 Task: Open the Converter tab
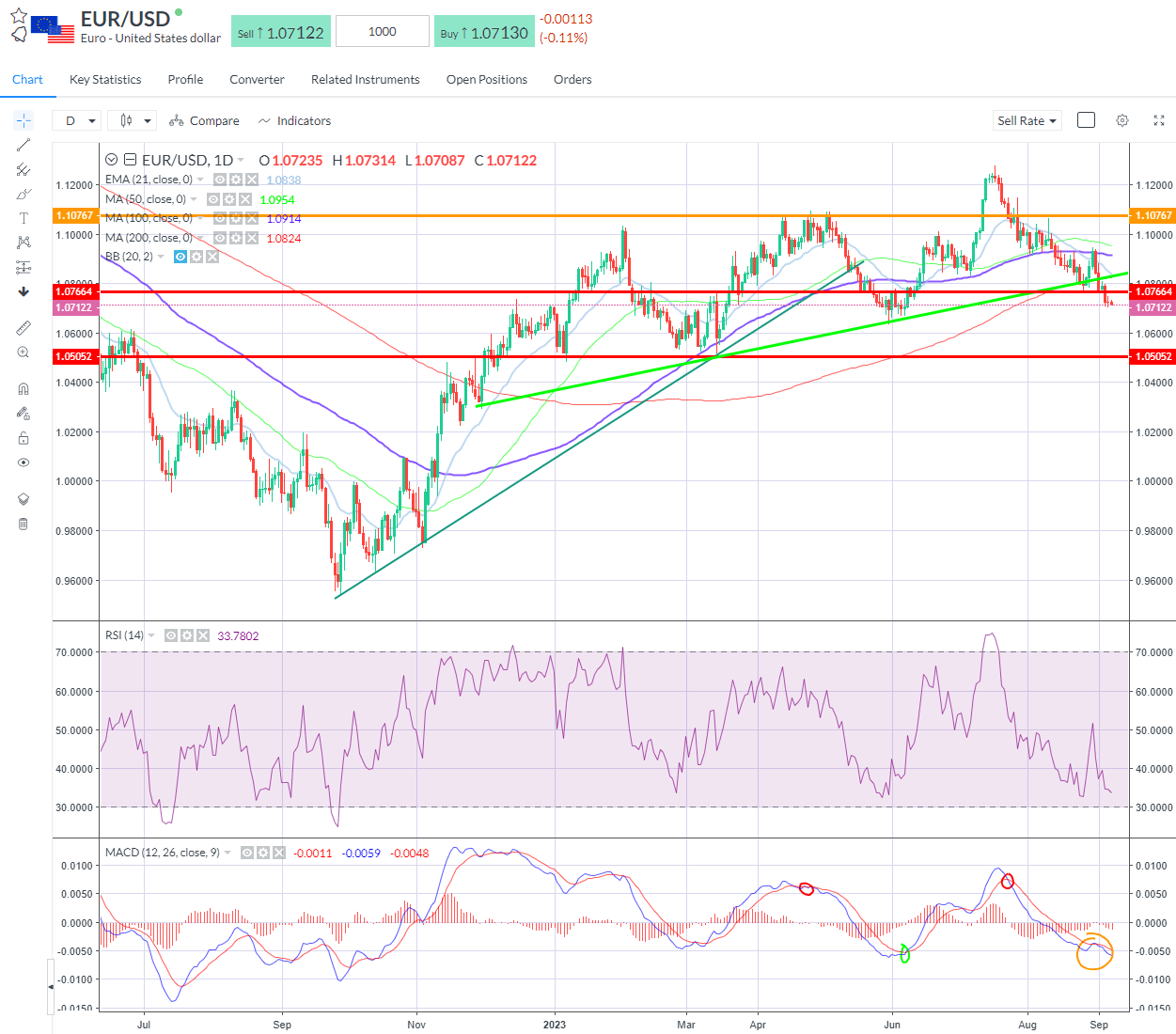(x=256, y=79)
